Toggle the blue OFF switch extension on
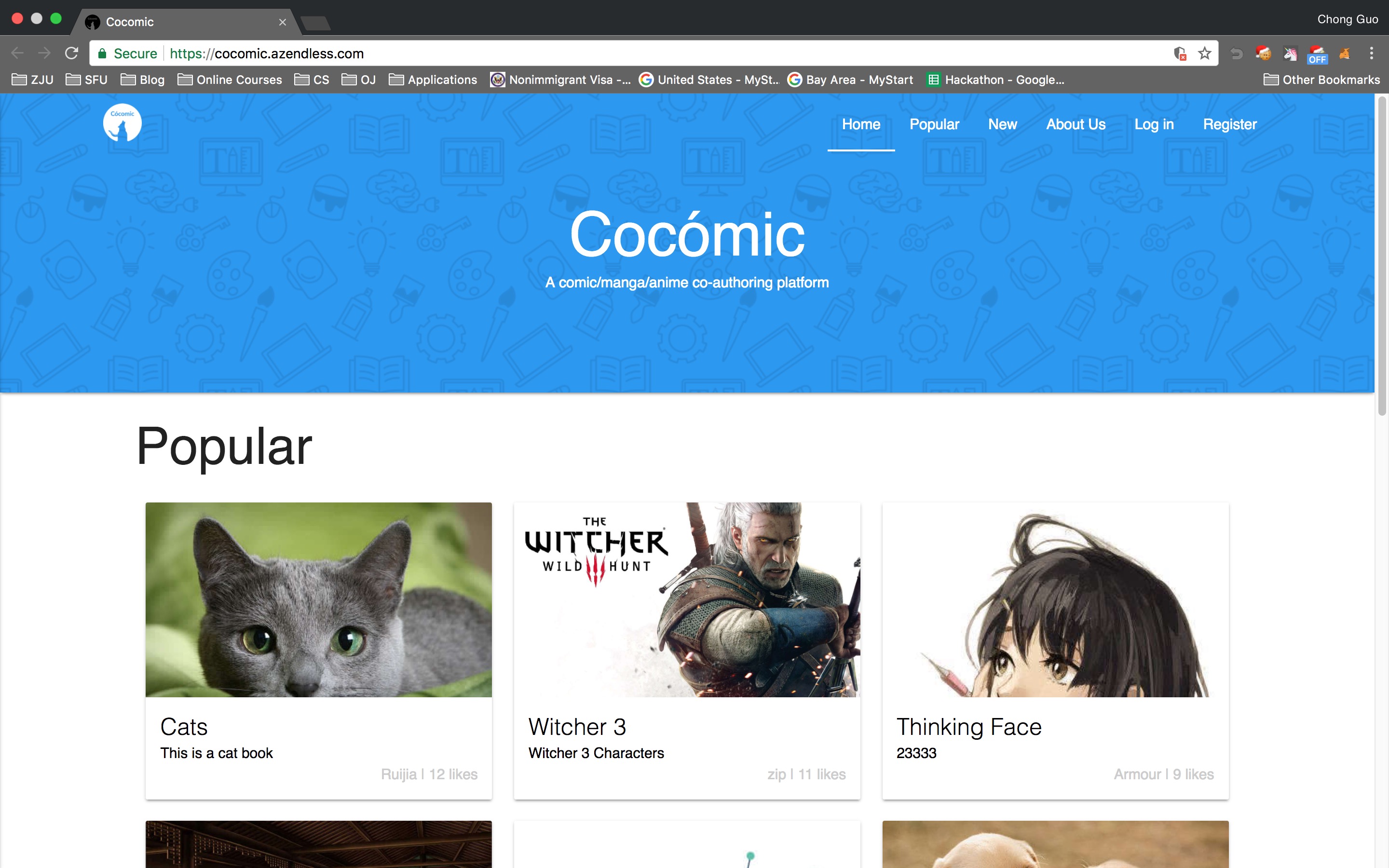This screenshot has width=1389, height=868. coord(1317,56)
